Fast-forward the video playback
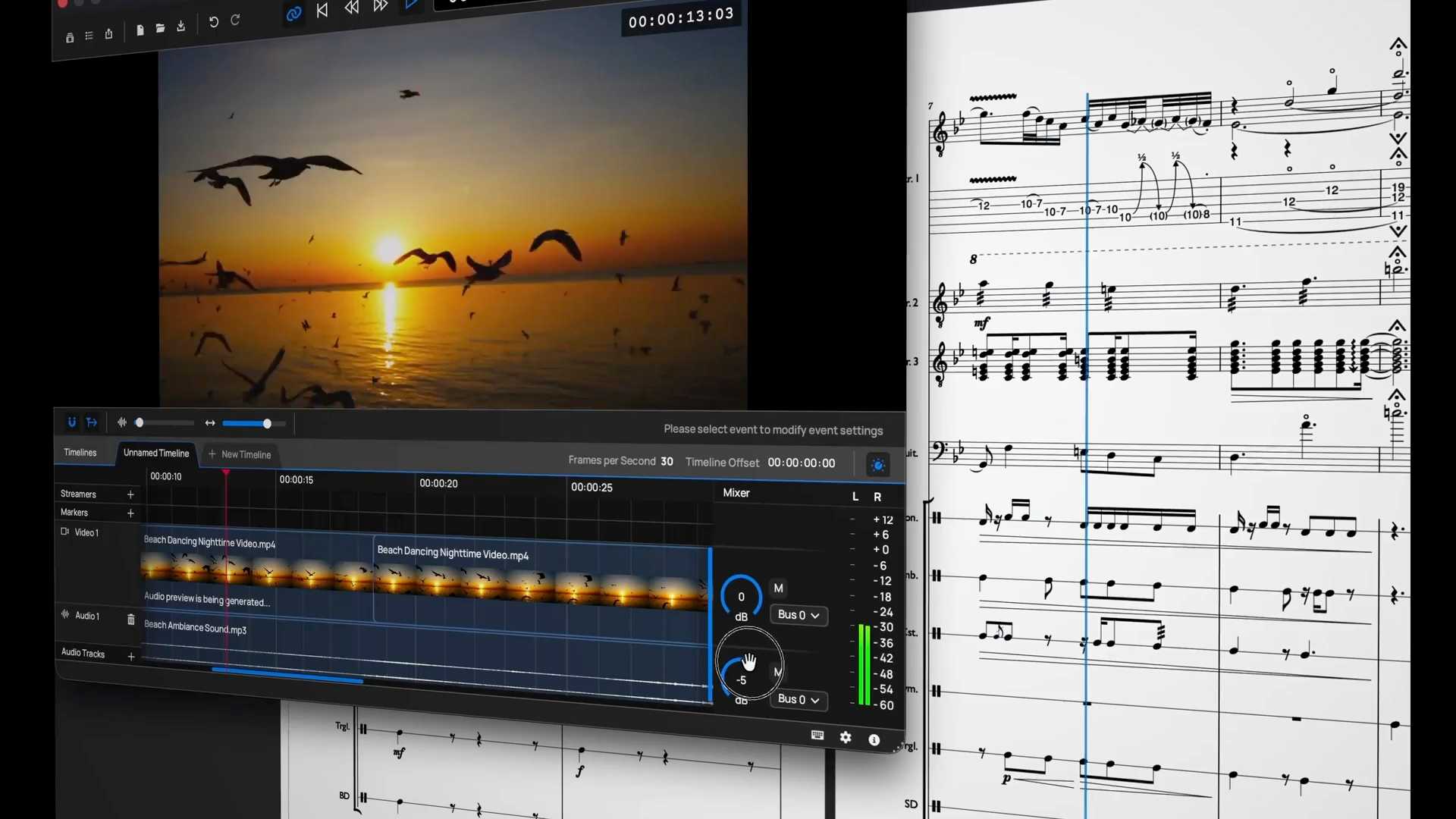This screenshot has width=1456, height=819. click(381, 6)
